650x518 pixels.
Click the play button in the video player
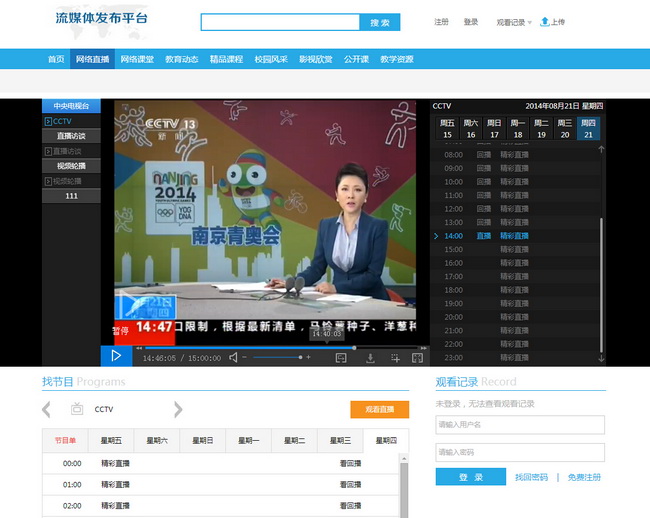[x=116, y=356]
